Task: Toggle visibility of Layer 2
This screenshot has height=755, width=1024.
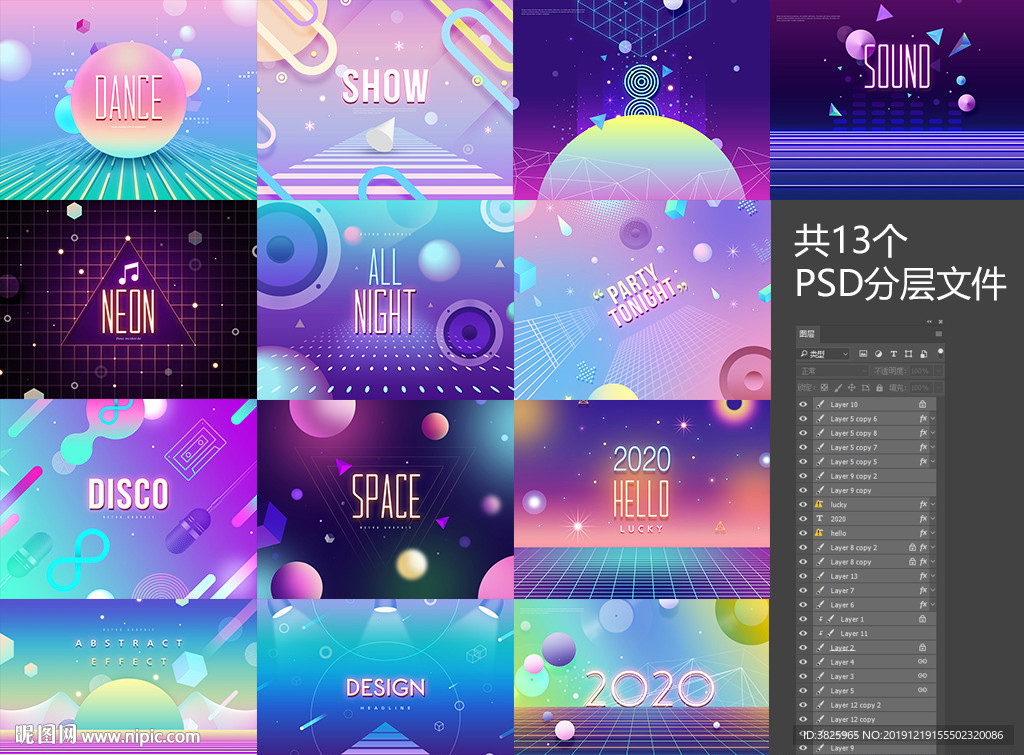Action: (x=803, y=648)
